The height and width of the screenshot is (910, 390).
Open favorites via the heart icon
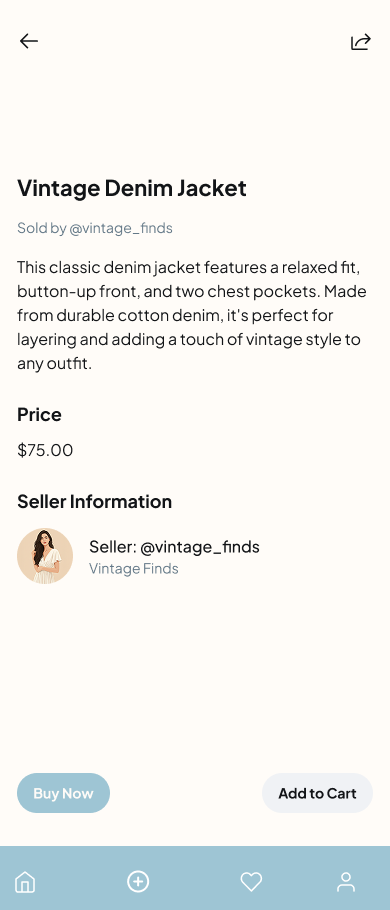[251, 882]
